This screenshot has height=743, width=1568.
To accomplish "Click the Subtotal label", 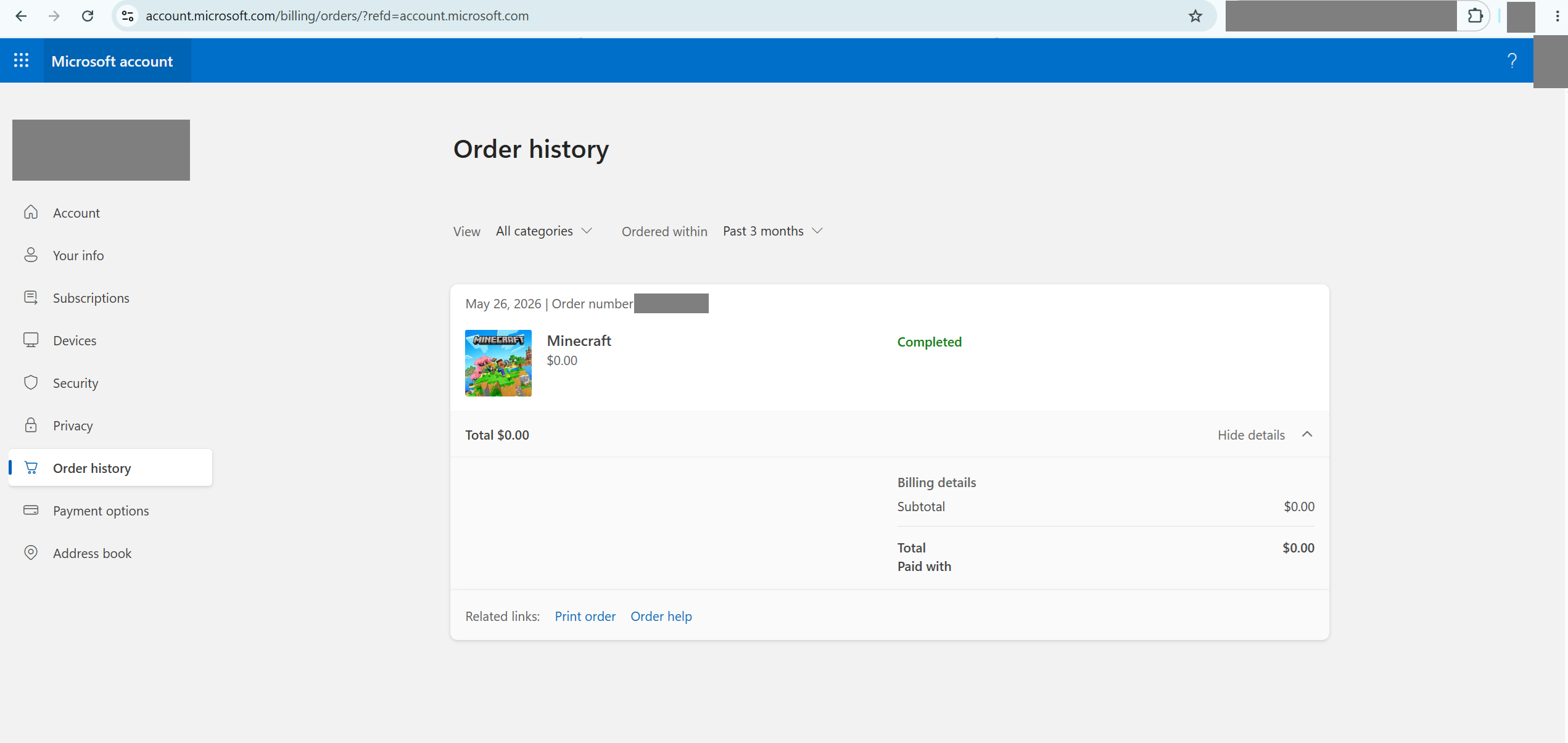I will 921,507.
